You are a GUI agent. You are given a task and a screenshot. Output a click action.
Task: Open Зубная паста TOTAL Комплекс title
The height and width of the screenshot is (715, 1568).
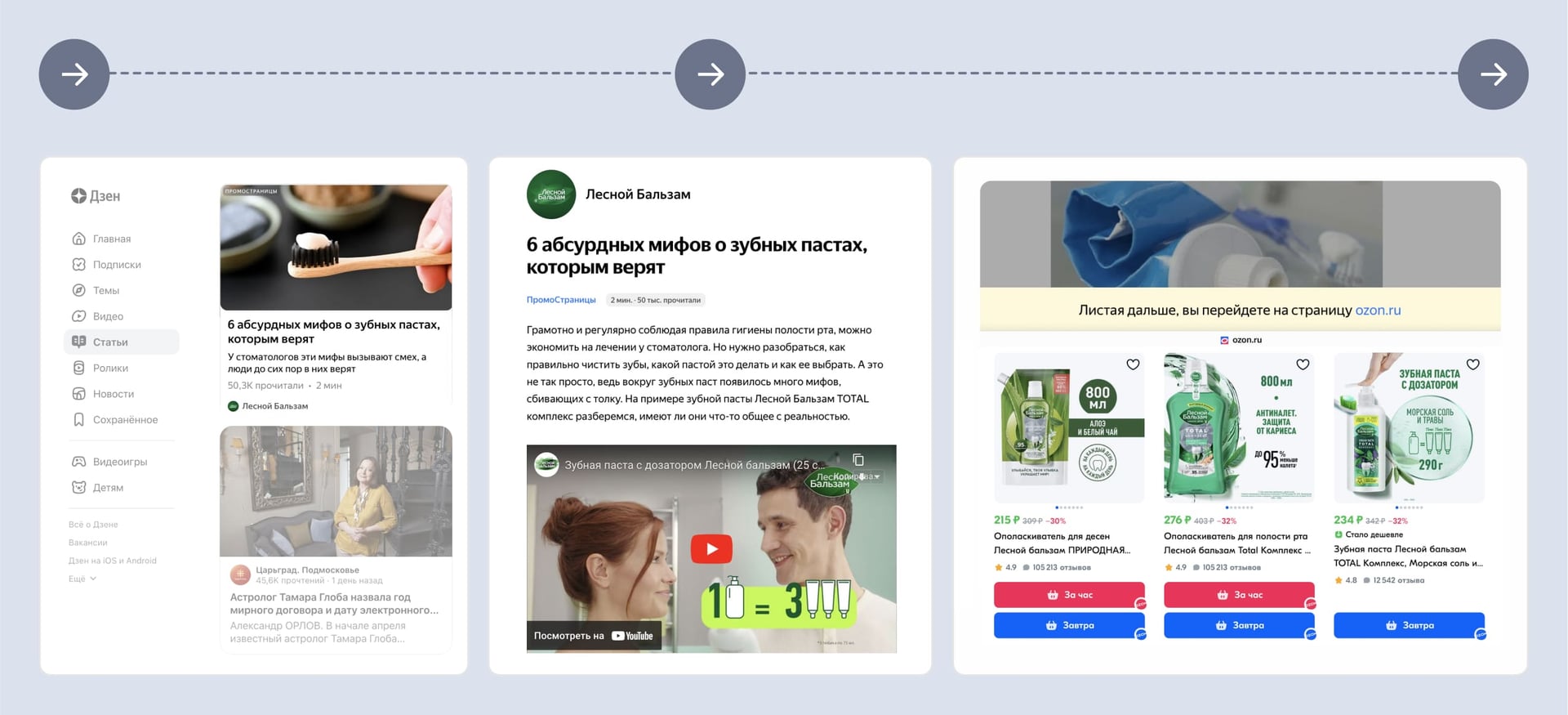(1408, 556)
